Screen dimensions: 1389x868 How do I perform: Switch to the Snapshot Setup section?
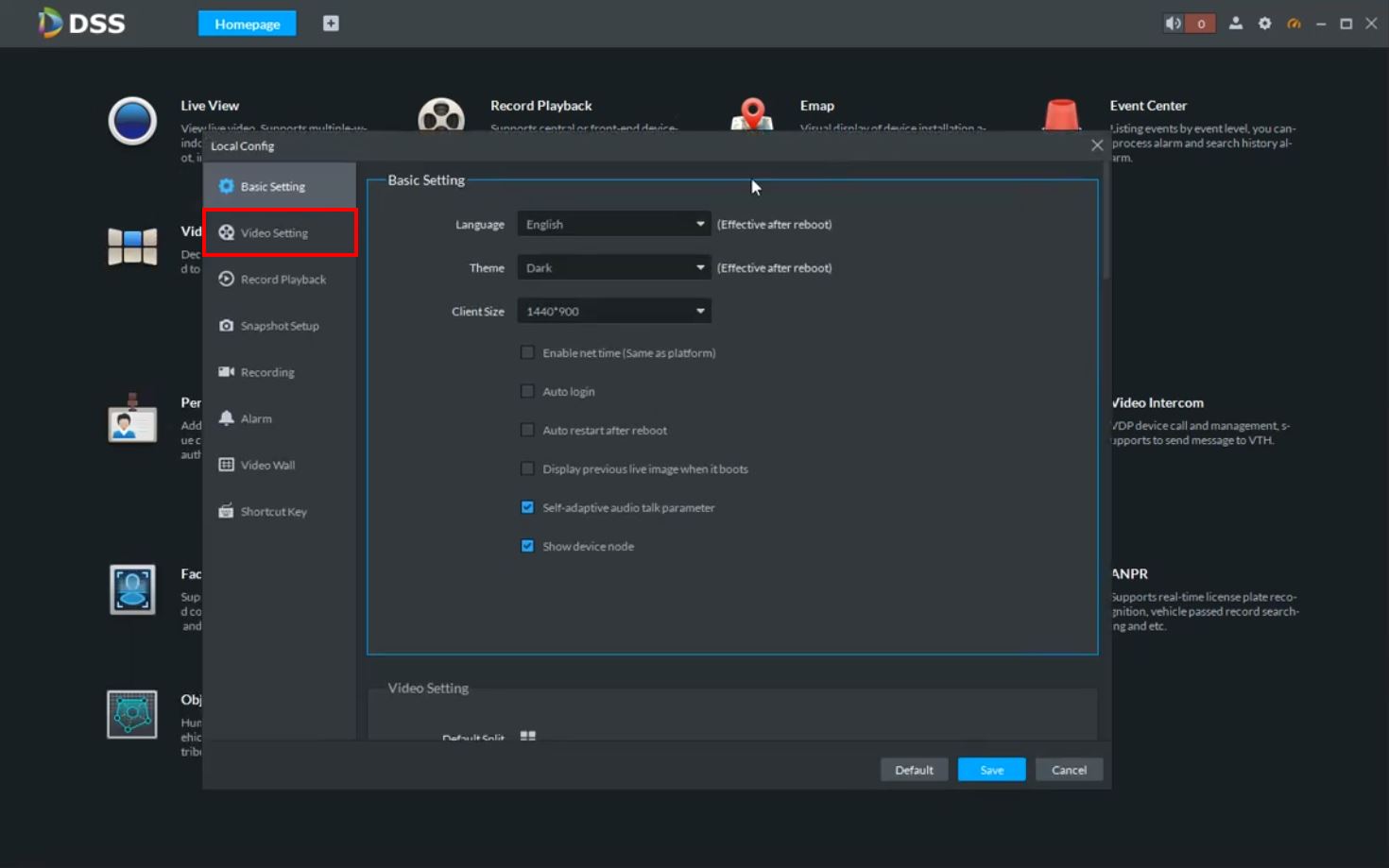[x=279, y=326]
